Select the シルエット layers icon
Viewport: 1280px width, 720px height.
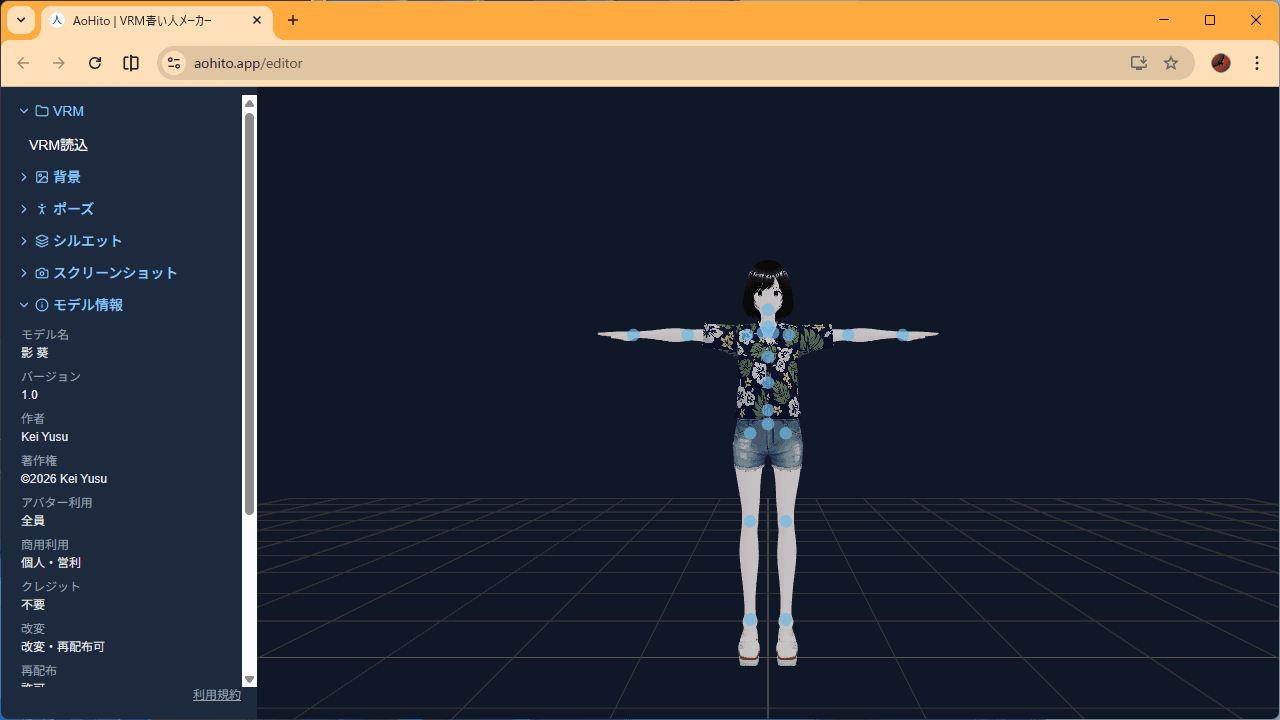41,240
